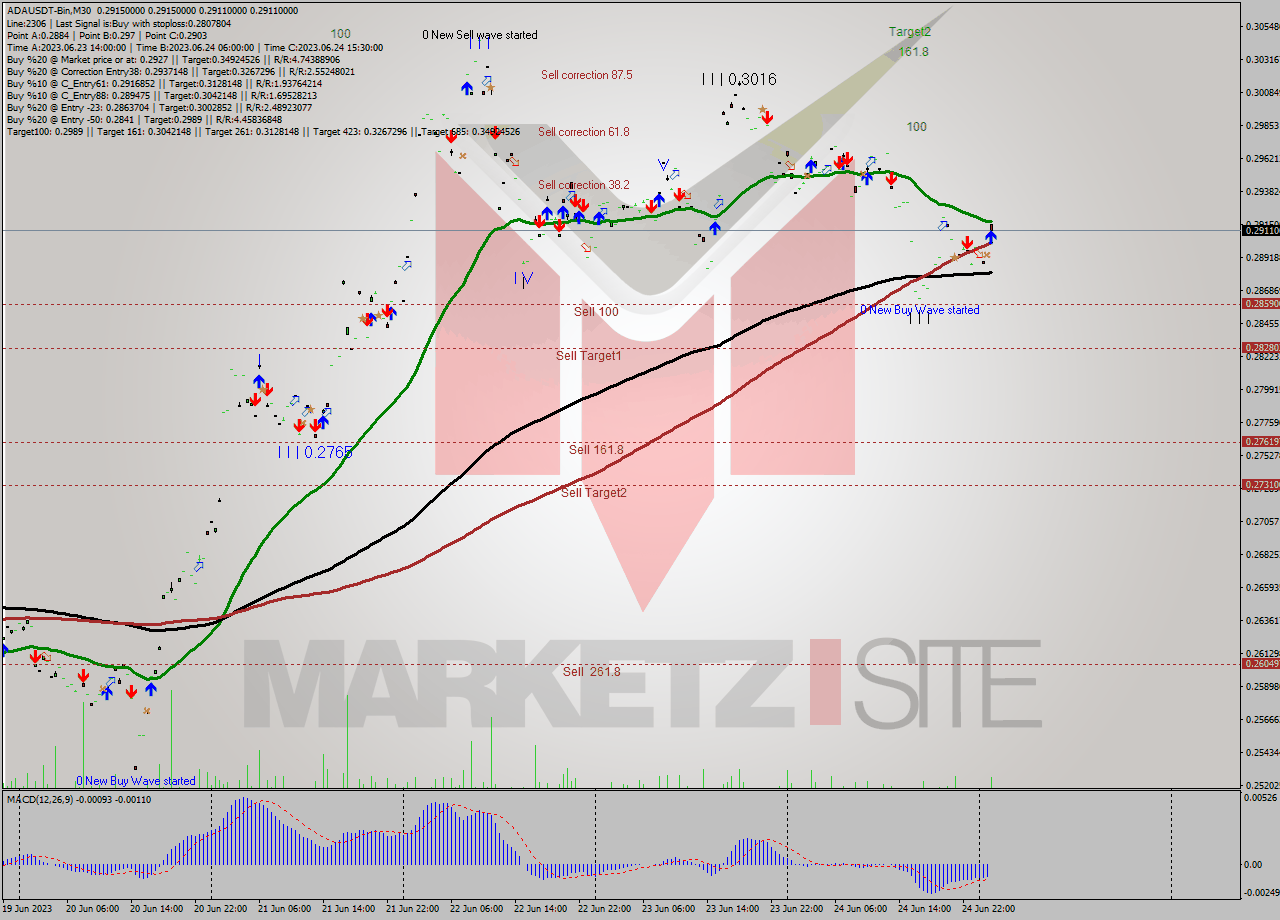Click the 0.26593 price axis value

1262,588
